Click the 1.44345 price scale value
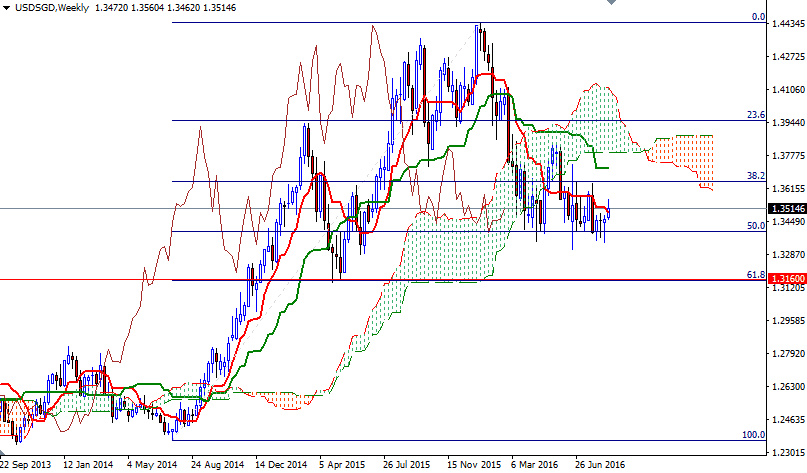This screenshot has height=473, width=807. [x=788, y=24]
